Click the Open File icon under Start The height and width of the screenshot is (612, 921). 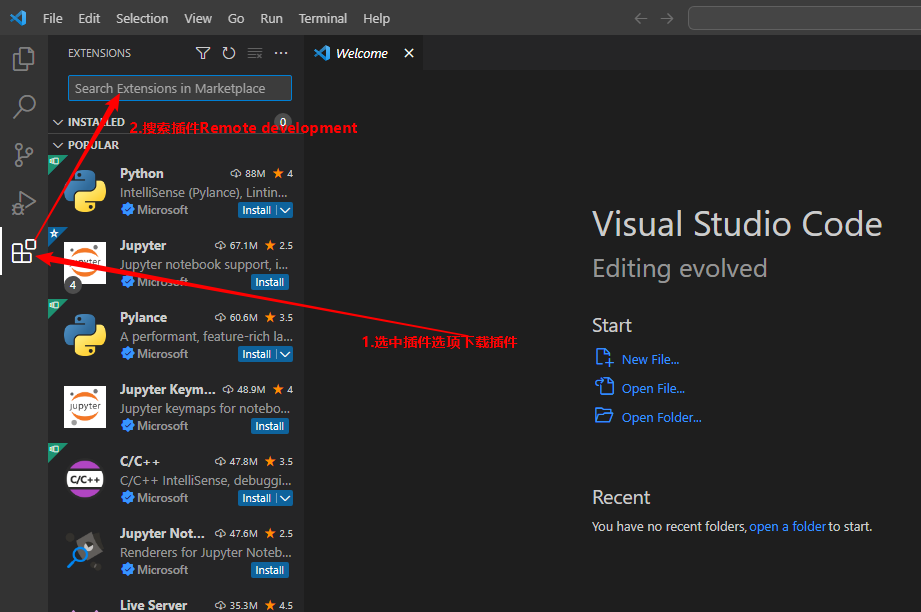(x=604, y=386)
